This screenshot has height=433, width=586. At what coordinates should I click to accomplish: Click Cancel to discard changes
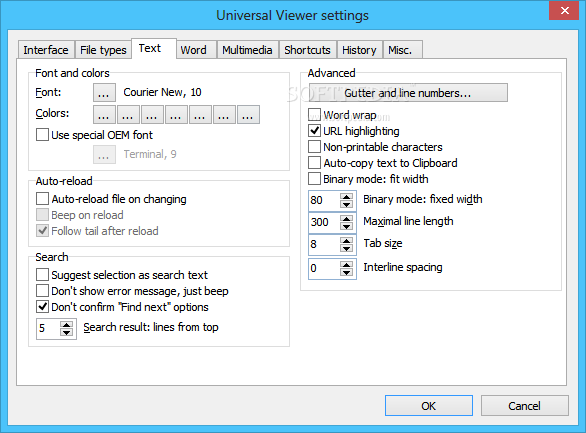[x=525, y=406]
